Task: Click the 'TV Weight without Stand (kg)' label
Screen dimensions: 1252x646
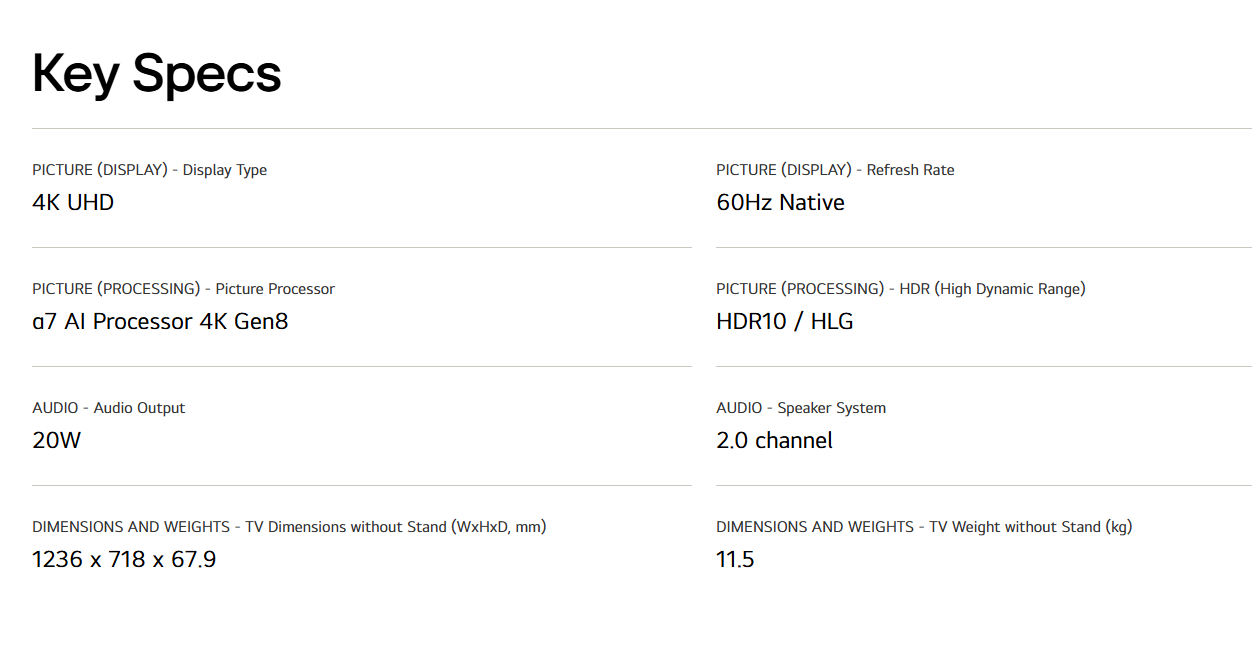Action: click(1030, 527)
